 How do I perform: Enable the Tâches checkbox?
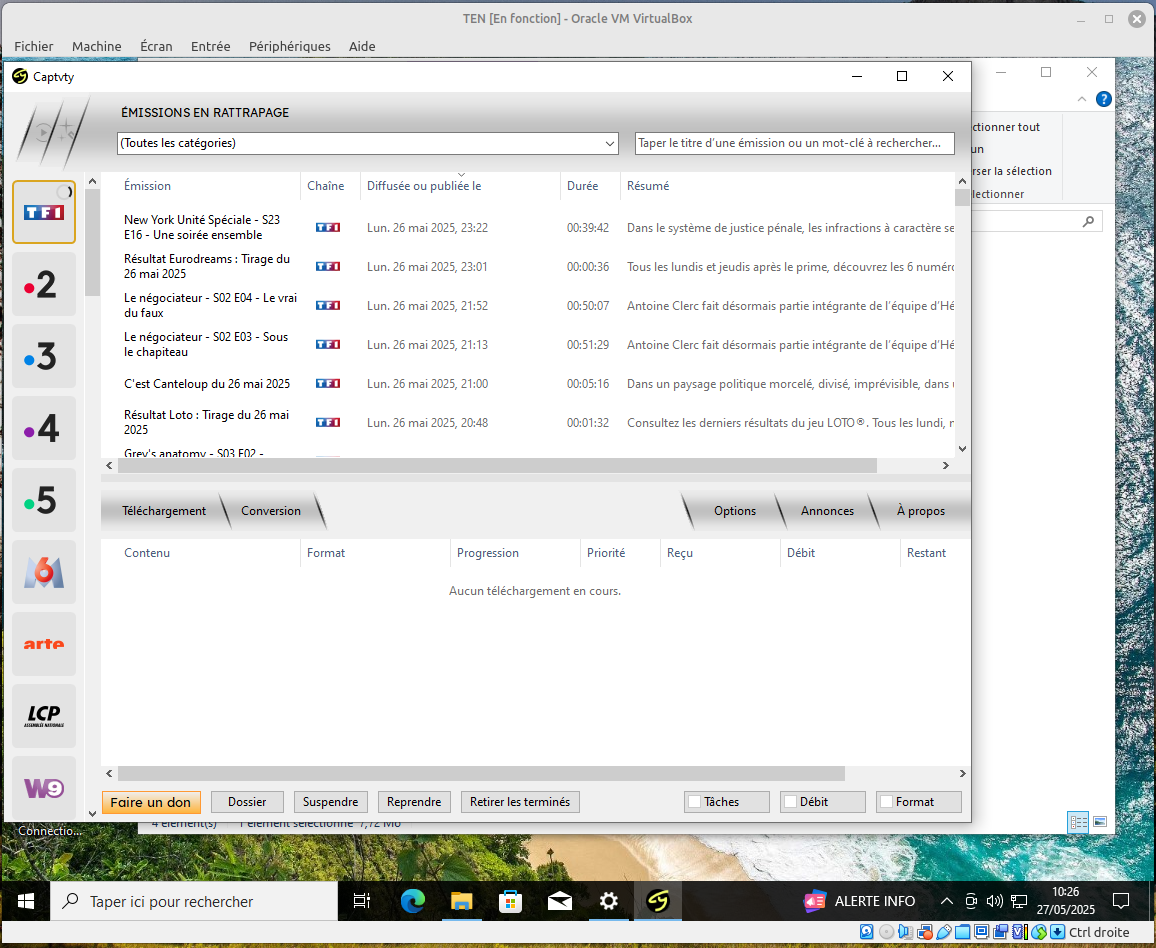pyautogui.click(x=694, y=802)
